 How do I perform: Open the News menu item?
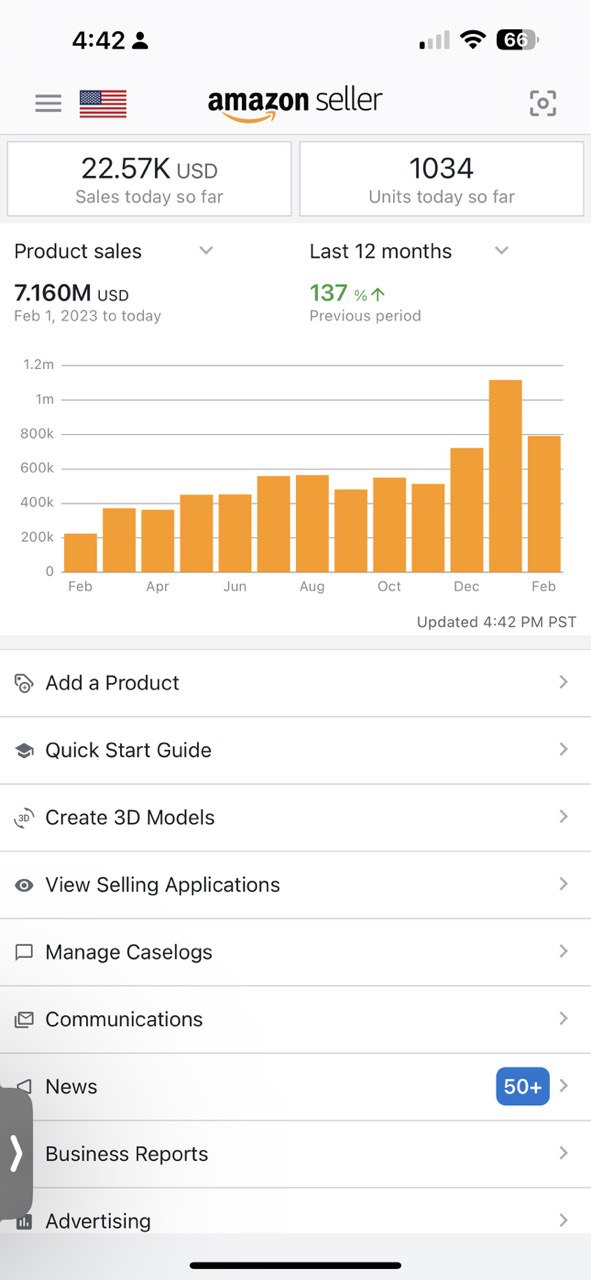click(295, 1087)
